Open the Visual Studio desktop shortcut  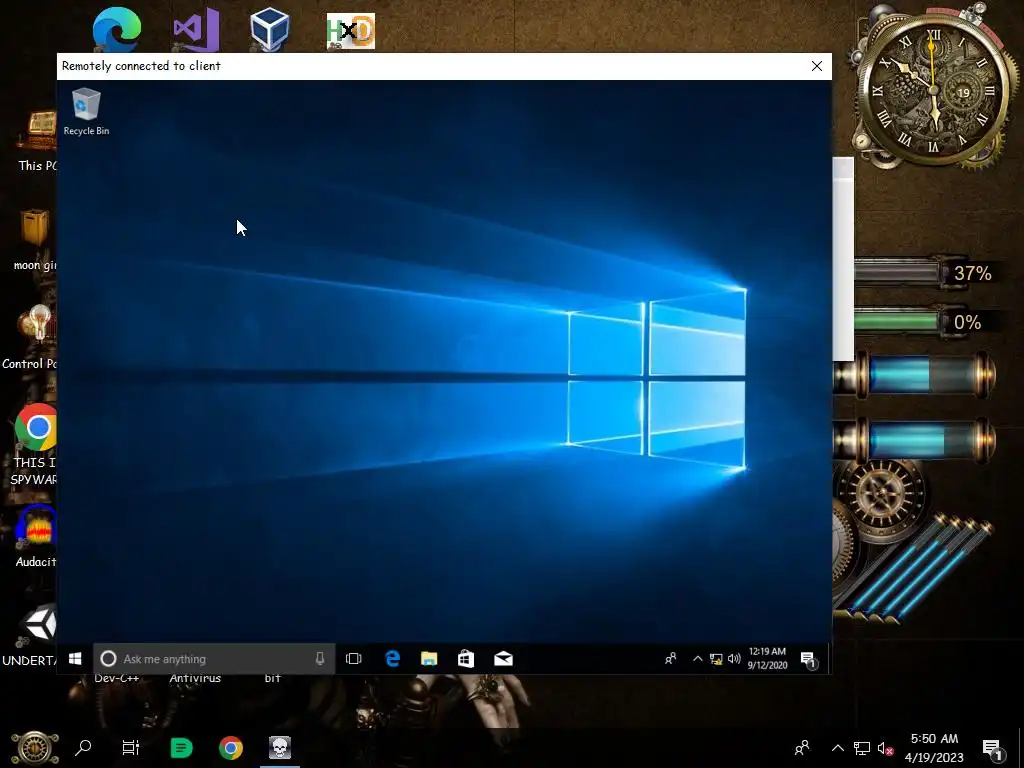click(196, 29)
